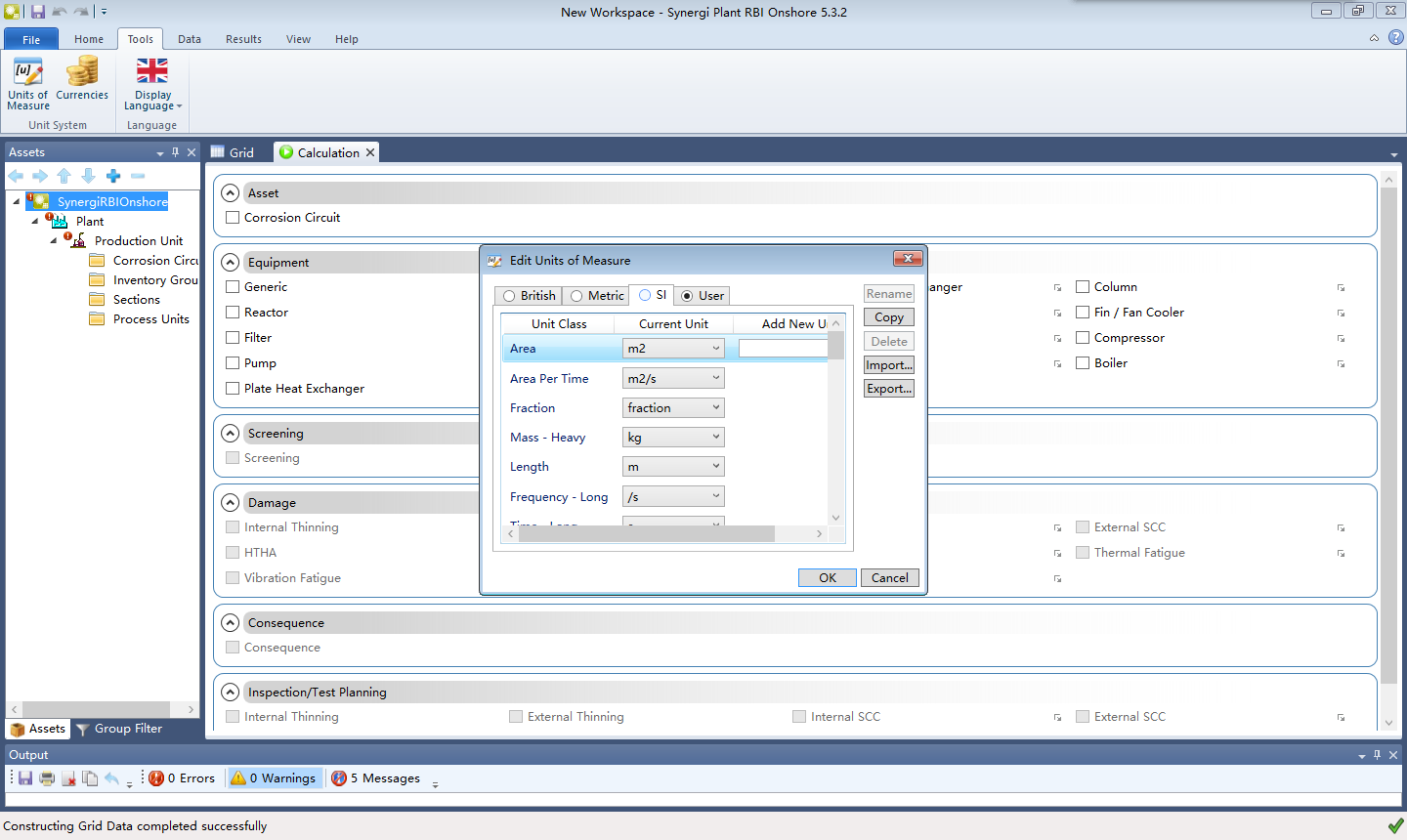This screenshot has height=840, width=1407.
Task: Switch to the Home ribbon tab
Action: (89, 39)
